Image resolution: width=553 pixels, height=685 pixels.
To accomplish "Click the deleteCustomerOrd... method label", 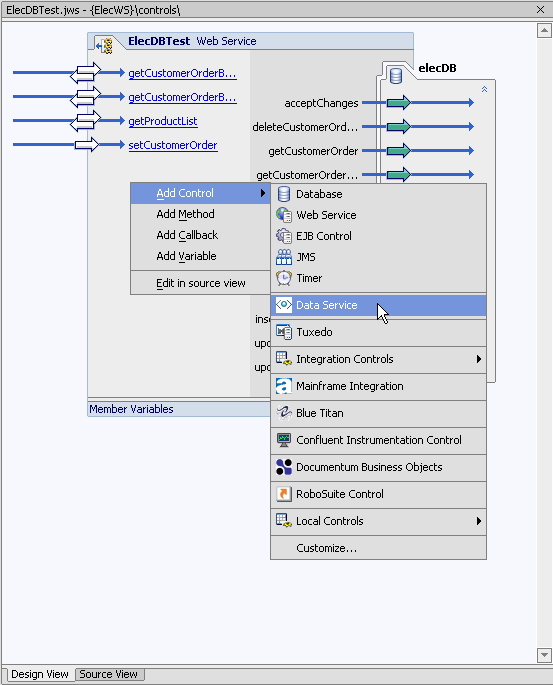I will click(305, 127).
